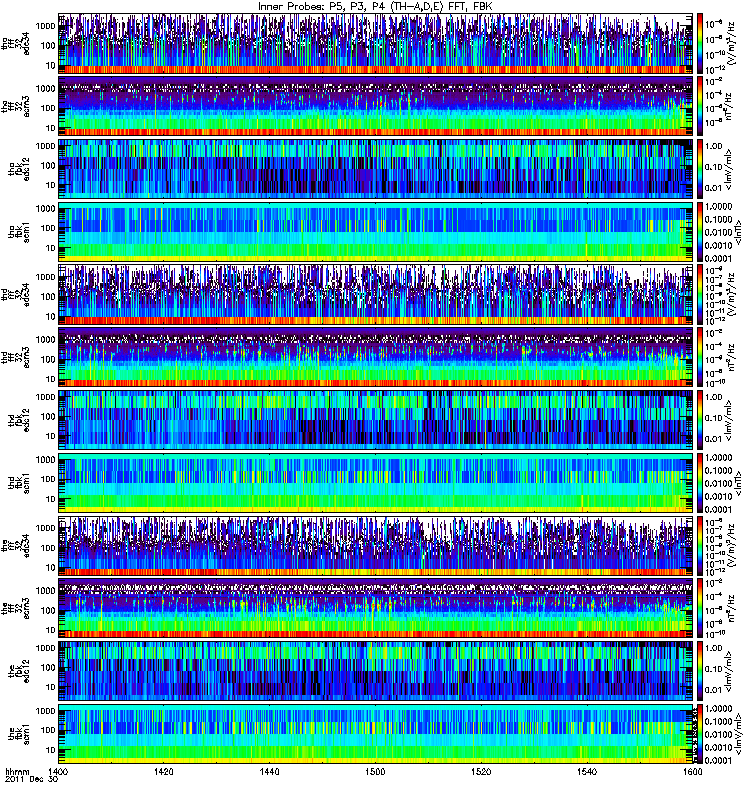Click the "hhmm" axis unit label

click(17, 771)
